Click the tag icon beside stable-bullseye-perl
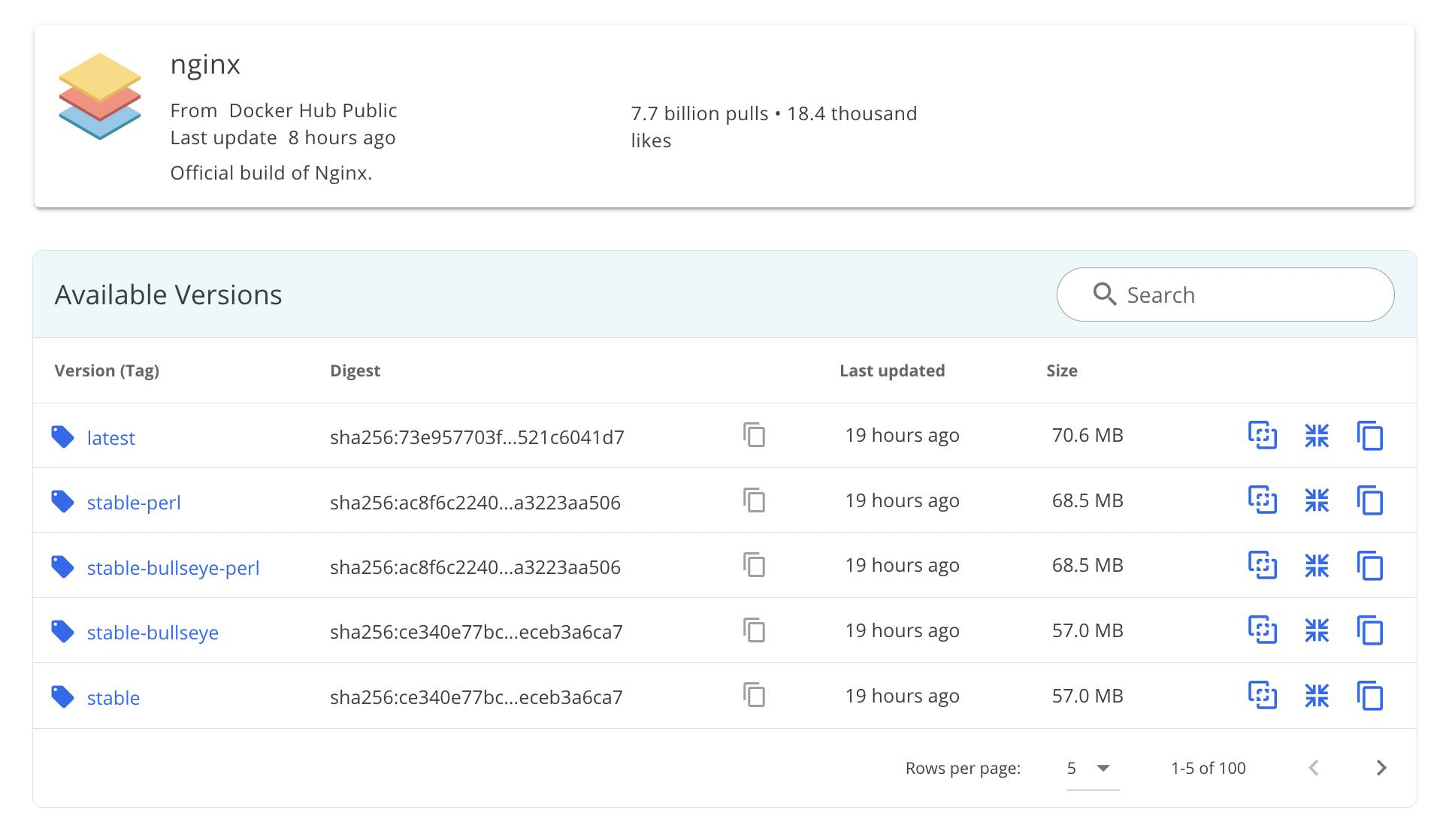Image resolution: width=1452 pixels, height=840 pixels. (62, 567)
